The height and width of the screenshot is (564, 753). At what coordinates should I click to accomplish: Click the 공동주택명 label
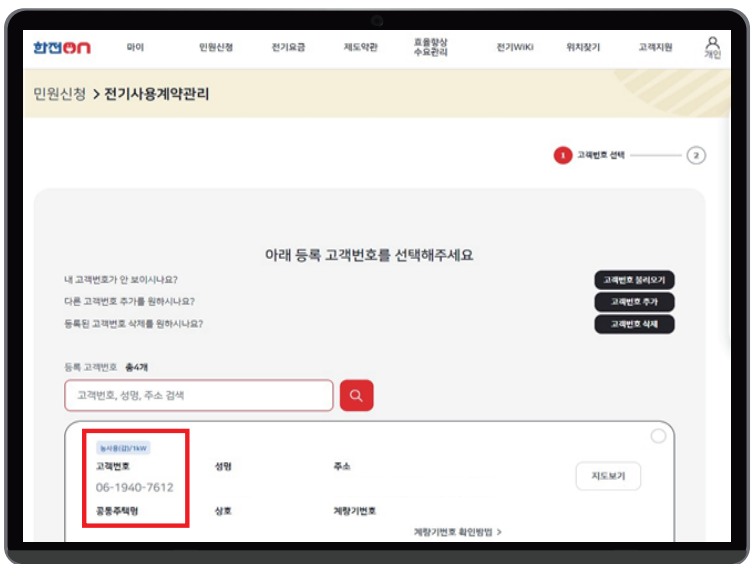[x=117, y=511]
